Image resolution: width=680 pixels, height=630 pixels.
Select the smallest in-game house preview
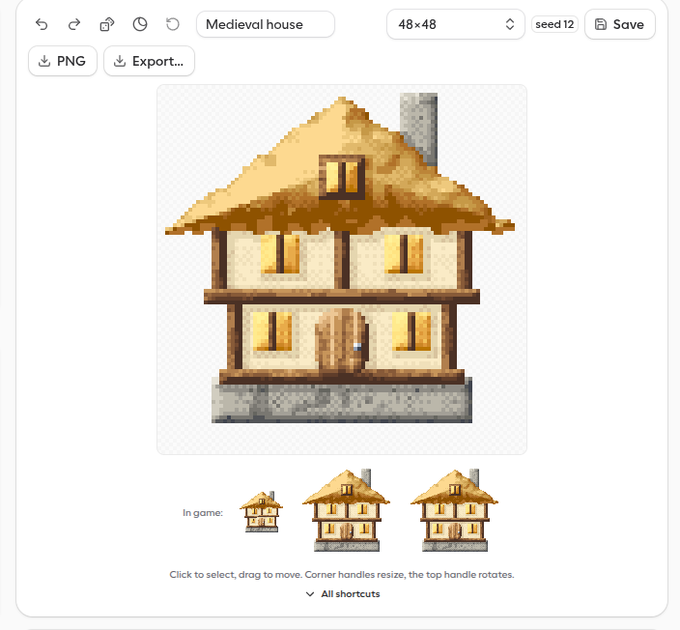click(262, 512)
